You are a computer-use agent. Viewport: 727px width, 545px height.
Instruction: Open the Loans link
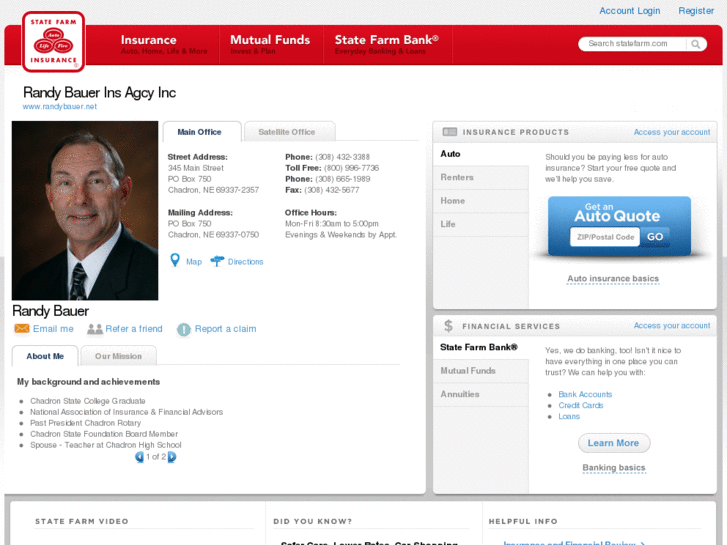click(569, 417)
